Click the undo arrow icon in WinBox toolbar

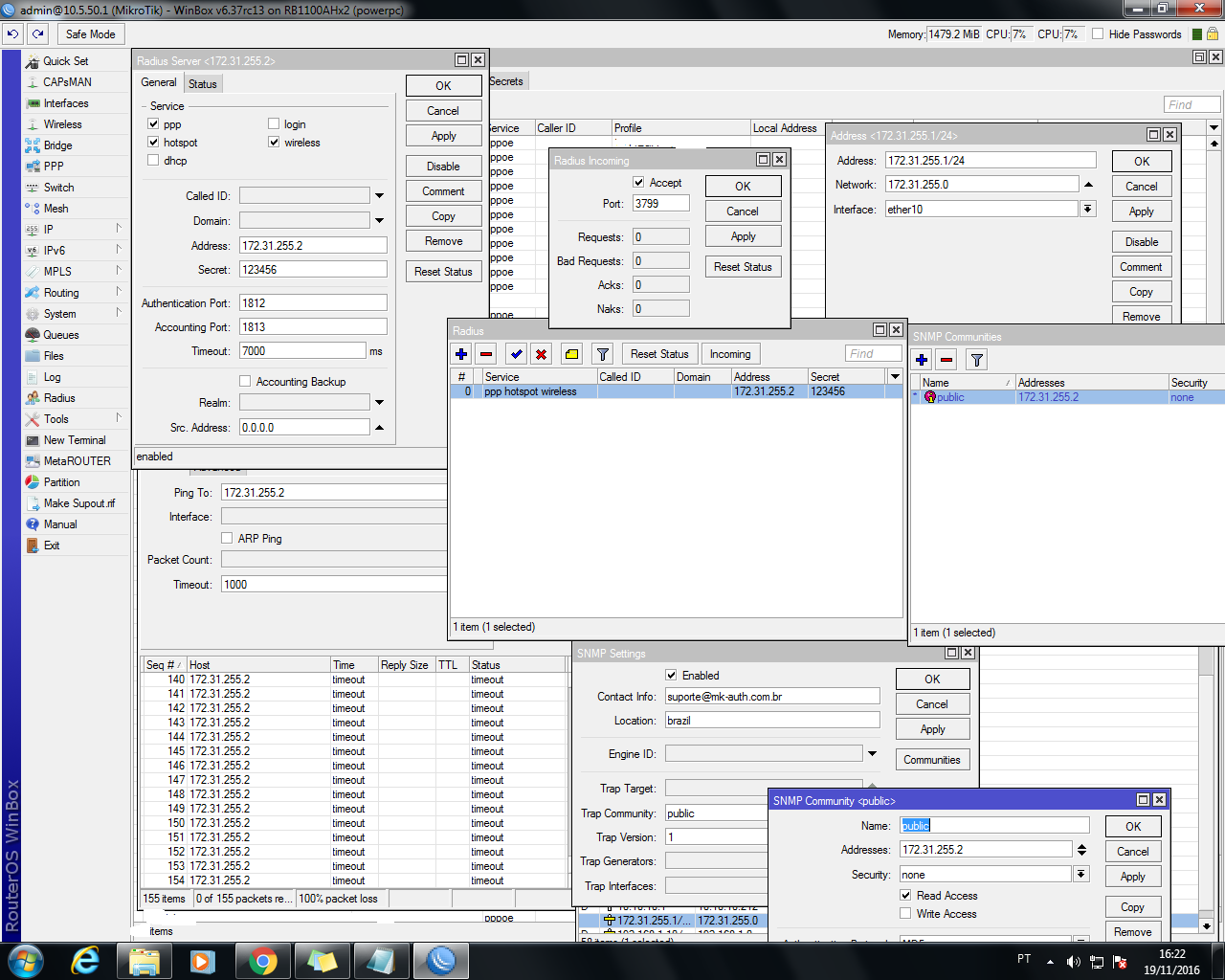click(x=12, y=33)
